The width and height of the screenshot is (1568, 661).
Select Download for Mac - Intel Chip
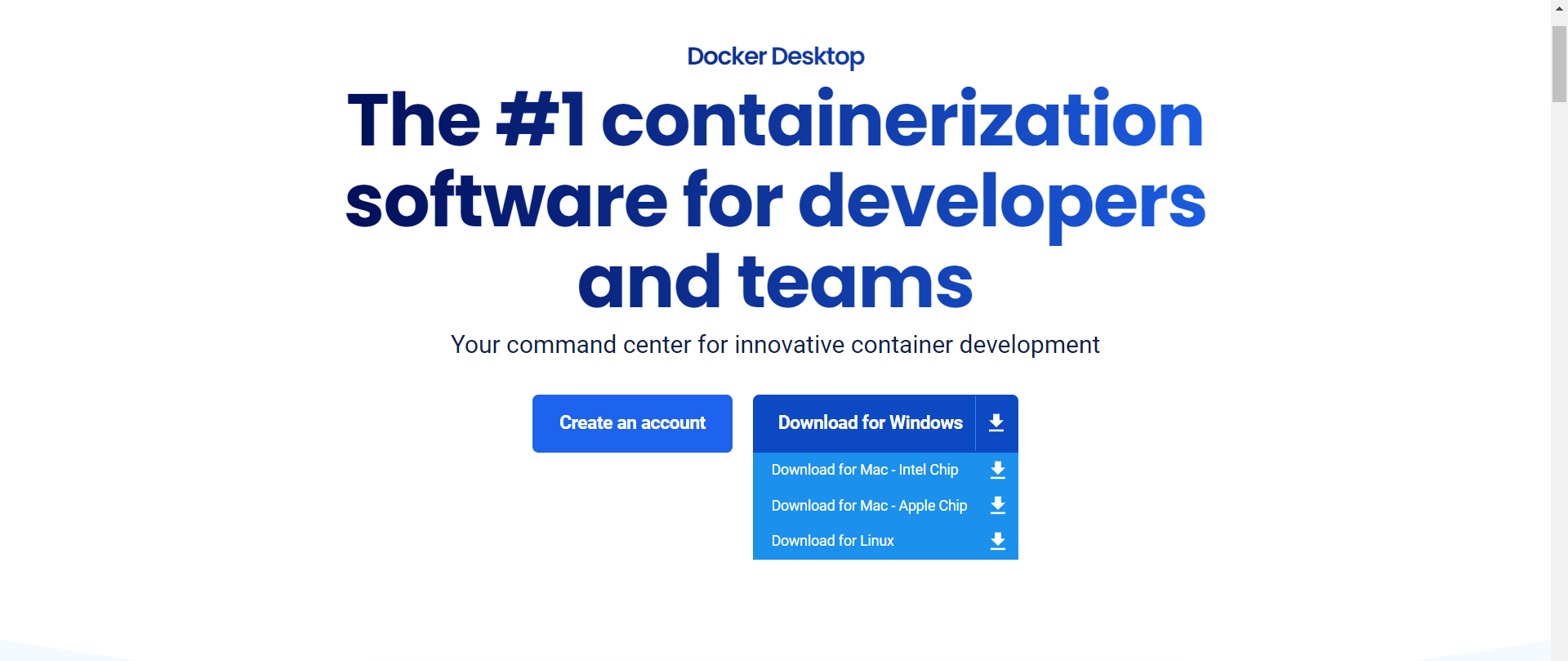(x=865, y=470)
